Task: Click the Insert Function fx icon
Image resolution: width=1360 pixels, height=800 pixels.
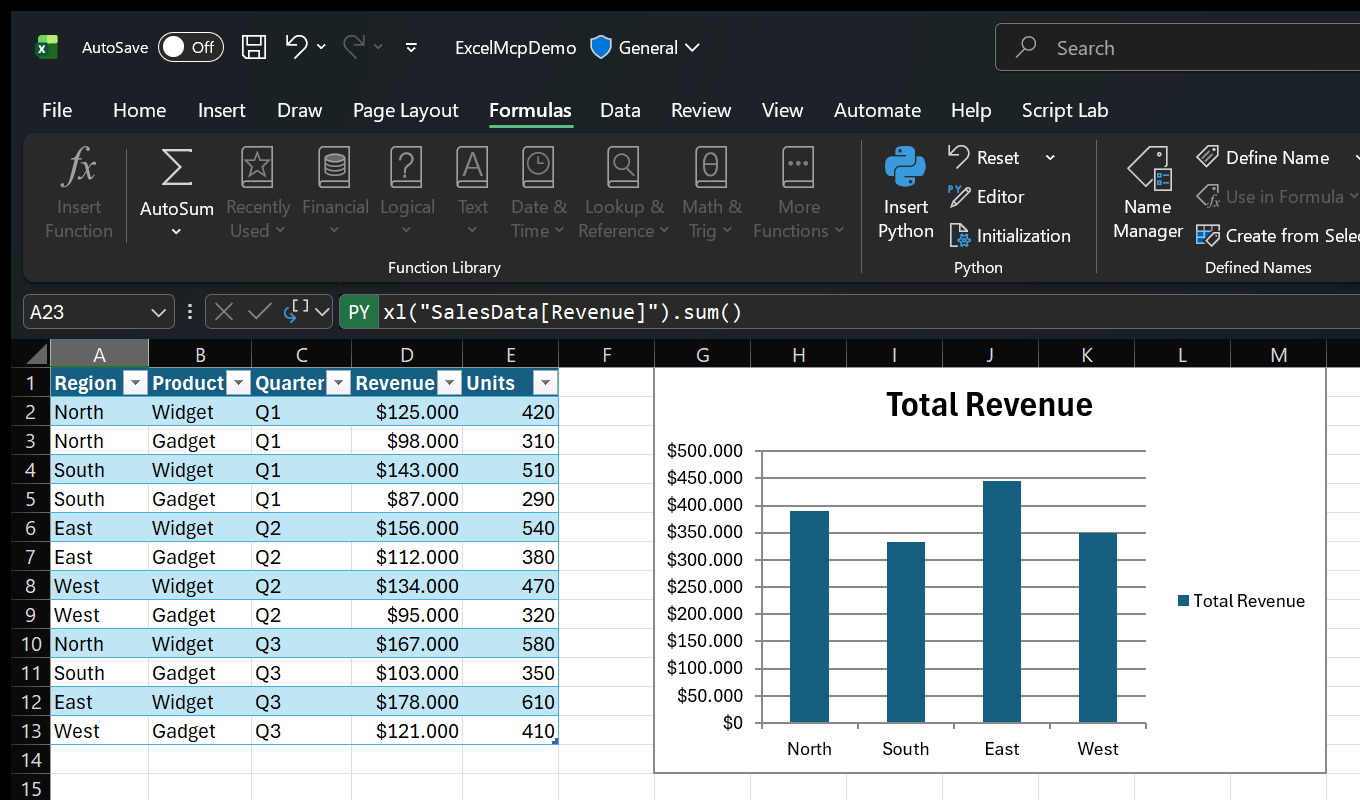Action: click(x=78, y=167)
